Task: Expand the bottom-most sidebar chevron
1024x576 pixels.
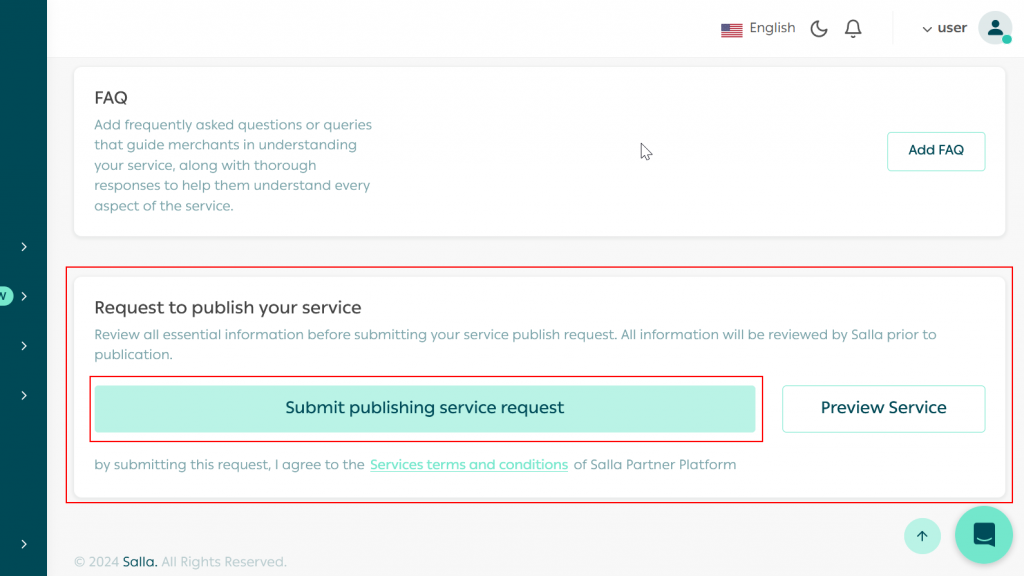Action: pyautogui.click(x=24, y=544)
